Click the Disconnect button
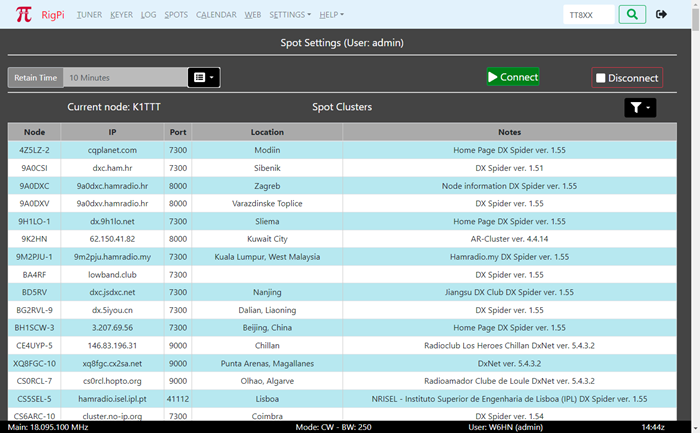The height and width of the screenshot is (433, 700). [627, 78]
